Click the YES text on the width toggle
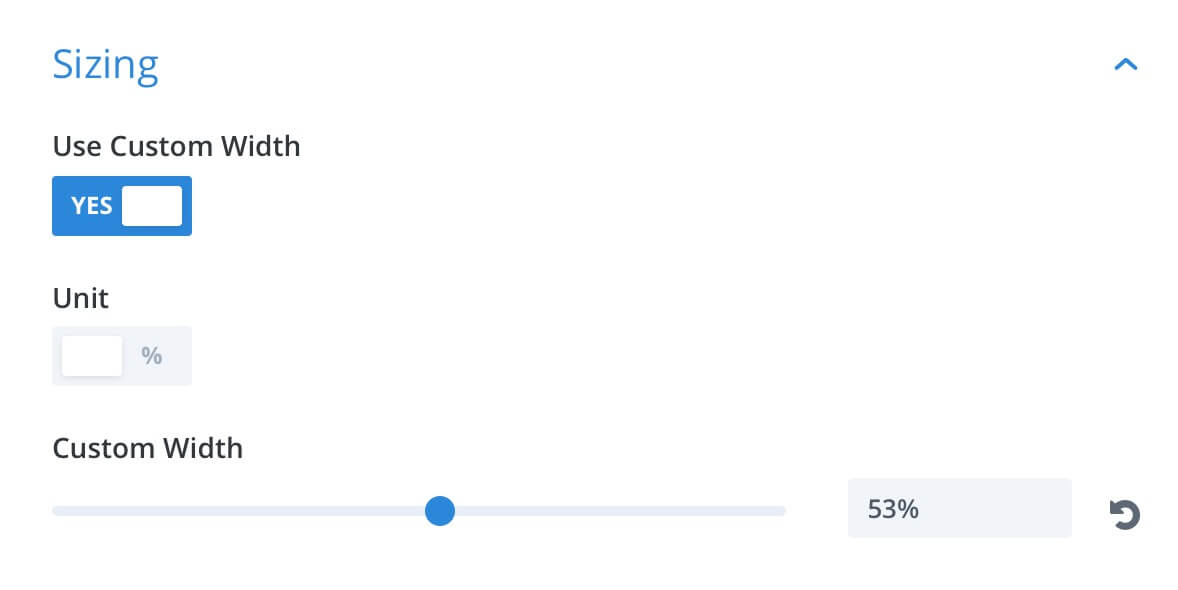1178x590 pixels. (92, 206)
